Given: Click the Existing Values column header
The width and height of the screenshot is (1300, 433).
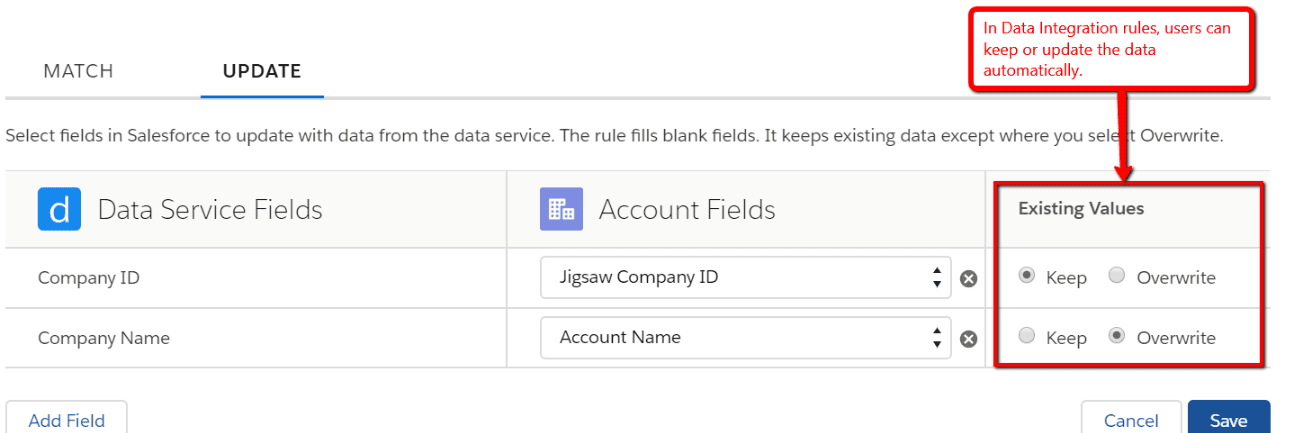Looking at the screenshot, I should (1080, 209).
